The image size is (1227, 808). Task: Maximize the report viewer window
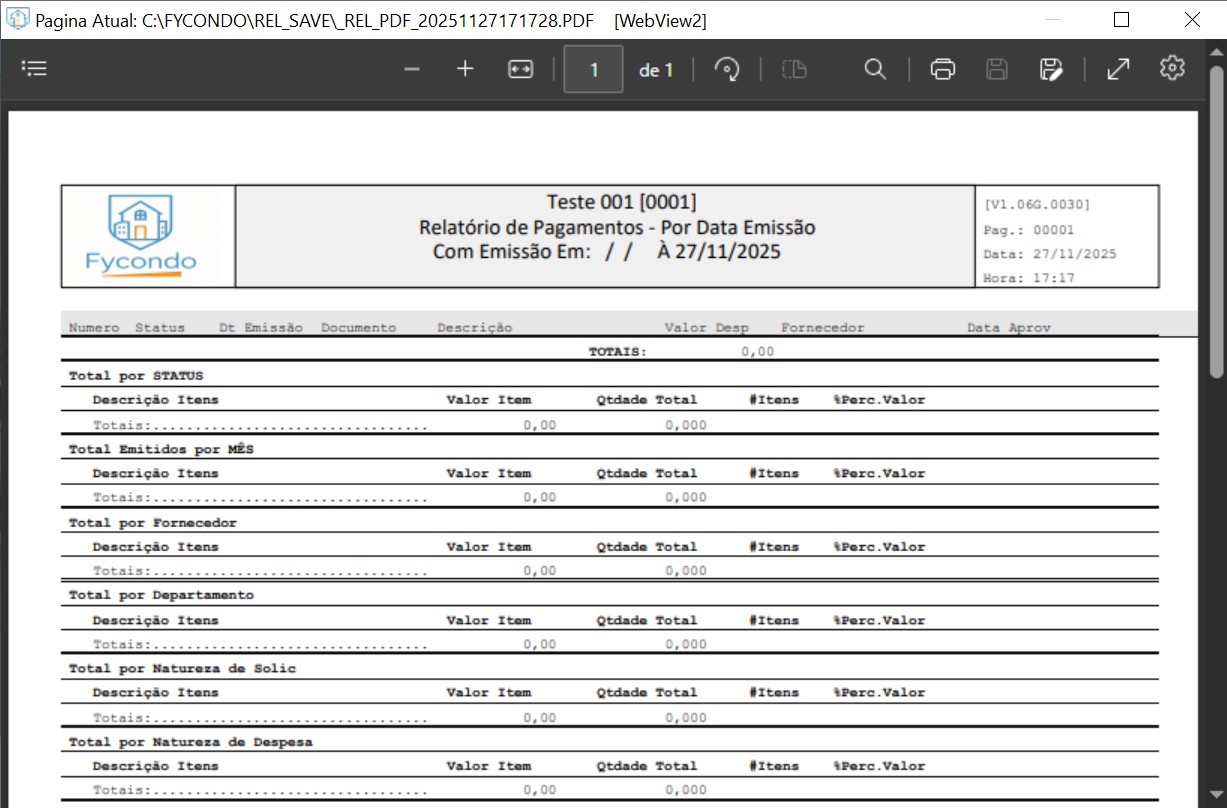[x=1121, y=20]
